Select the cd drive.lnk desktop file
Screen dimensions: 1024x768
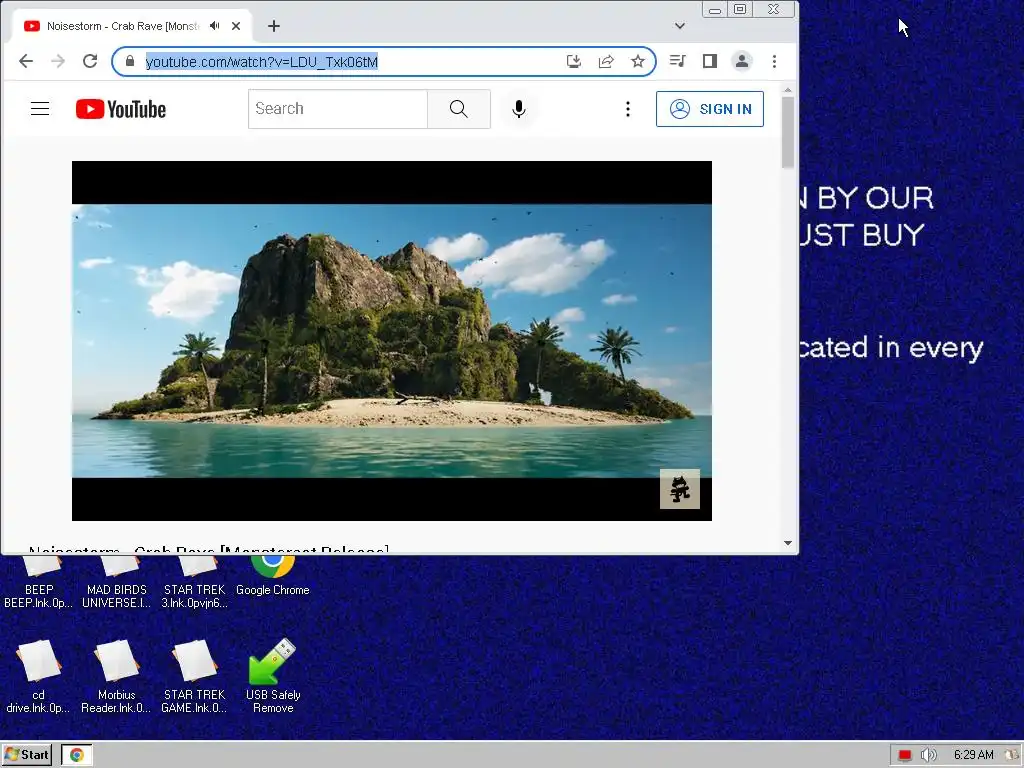pyautogui.click(x=39, y=677)
